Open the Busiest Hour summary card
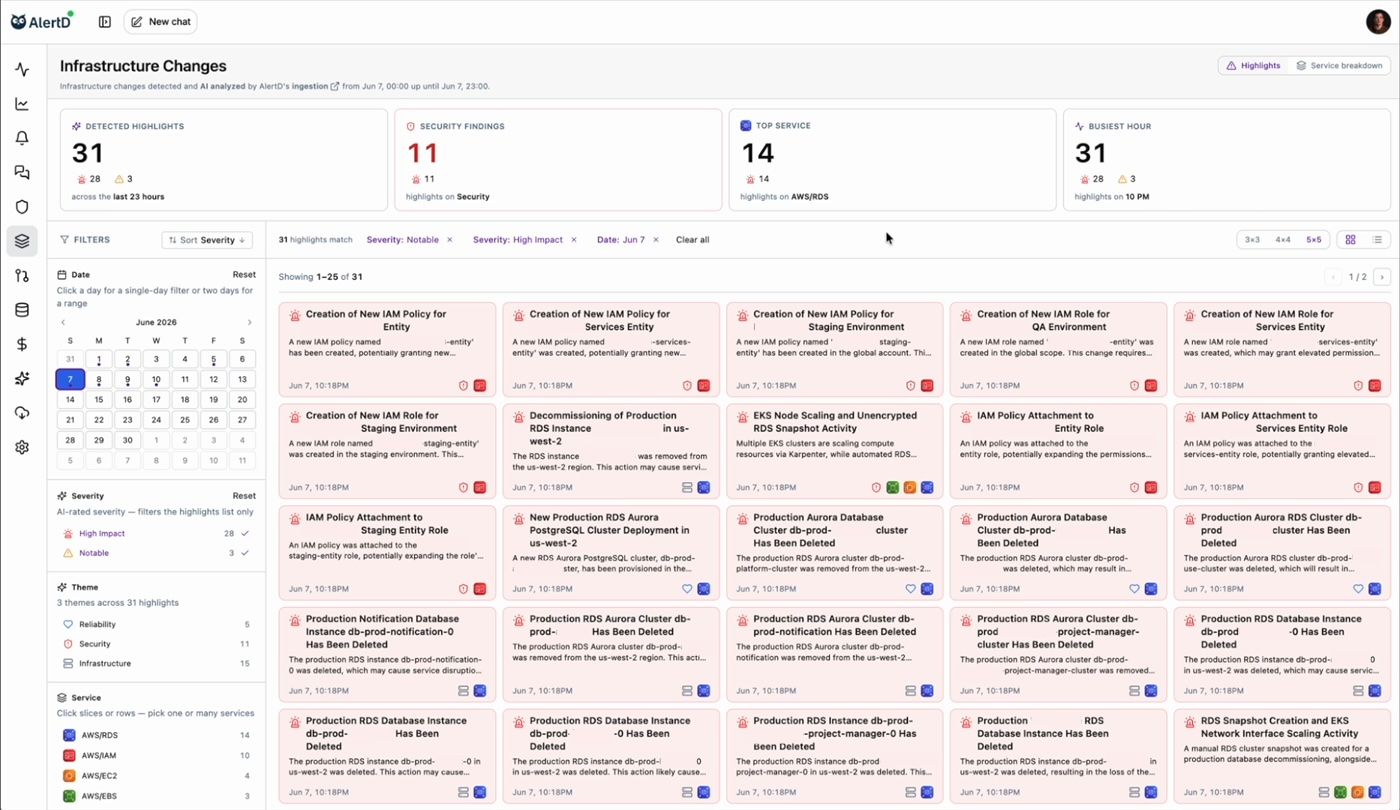1400x810 pixels. pyautogui.click(x=1227, y=160)
